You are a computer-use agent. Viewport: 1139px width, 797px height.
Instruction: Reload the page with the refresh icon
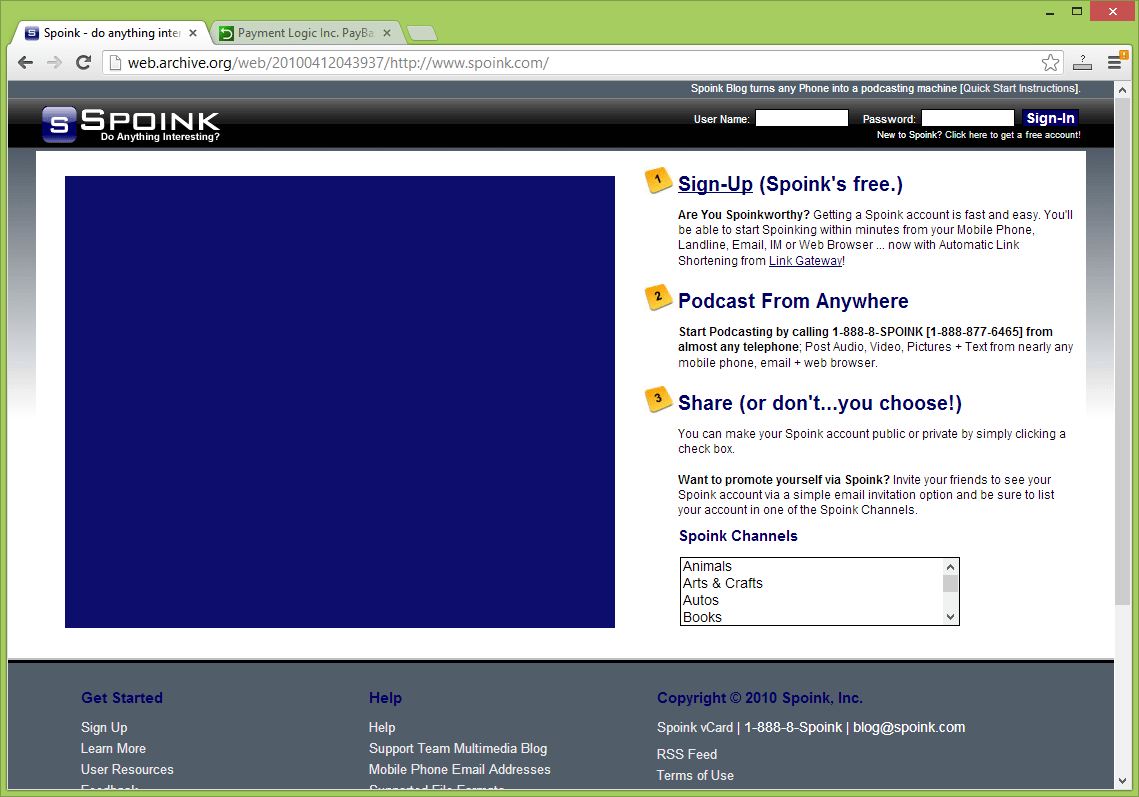tap(84, 62)
